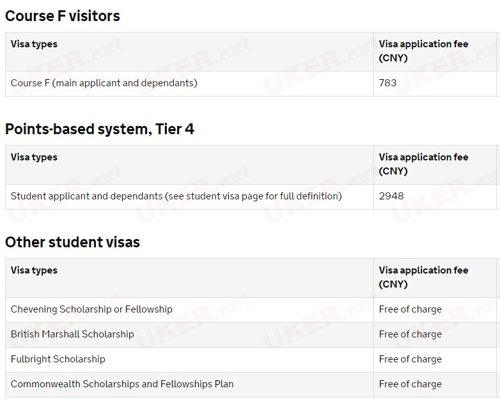Click the 2948 fee value
Screen dimensions: 500x402
(x=391, y=196)
